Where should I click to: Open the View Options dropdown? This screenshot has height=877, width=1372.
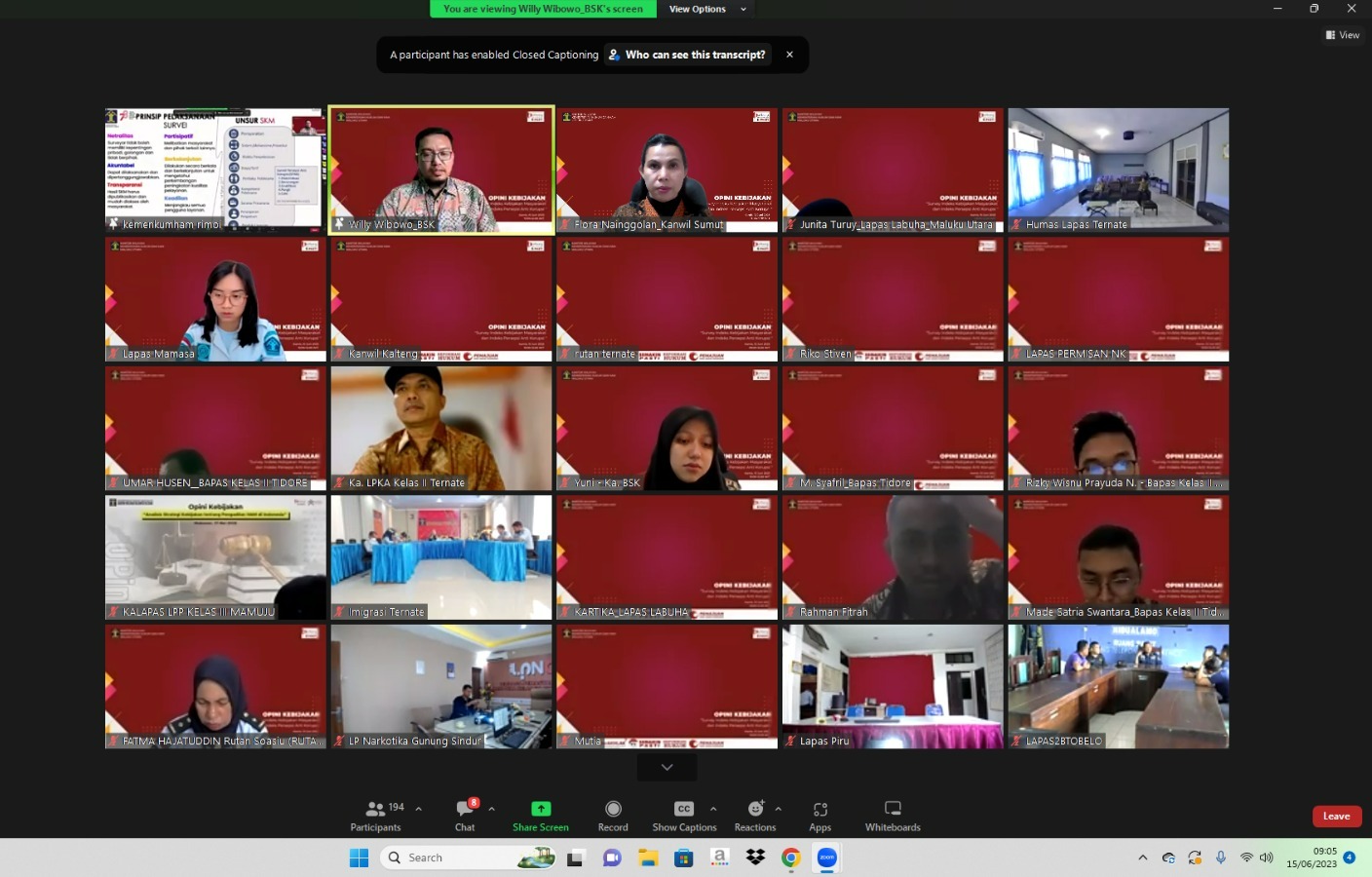click(x=707, y=9)
